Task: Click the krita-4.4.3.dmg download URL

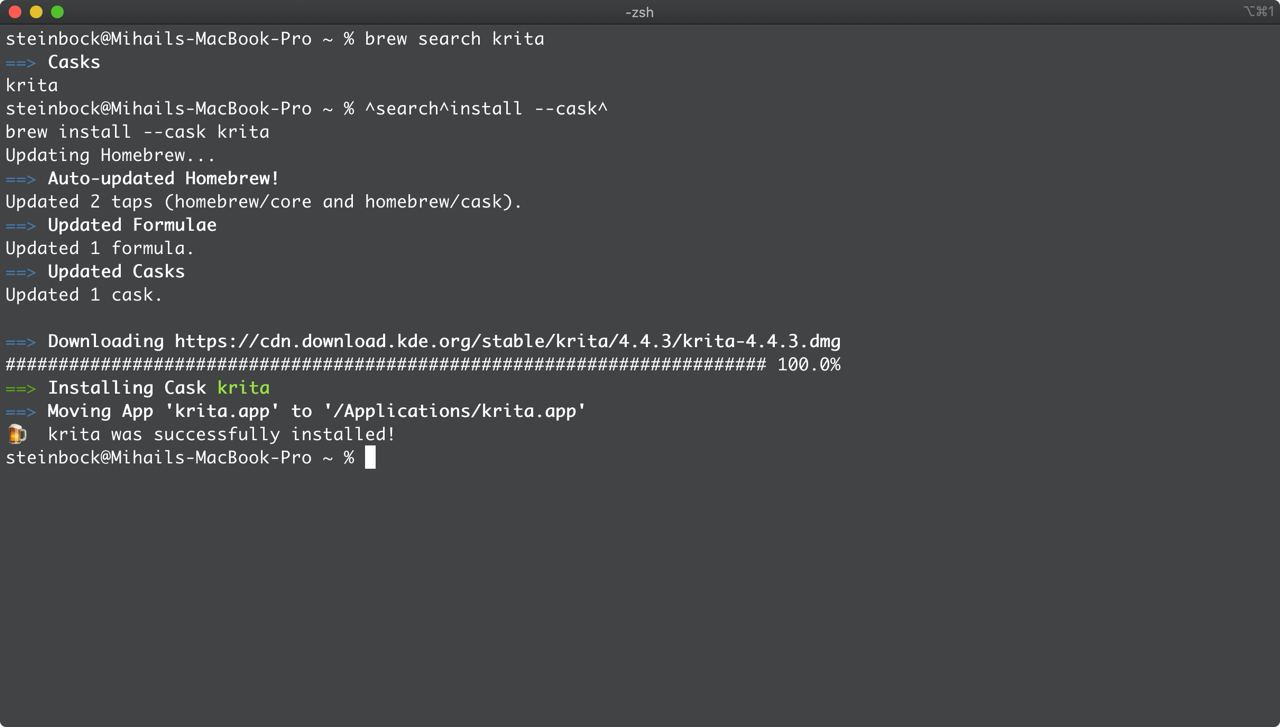Action: click(508, 341)
